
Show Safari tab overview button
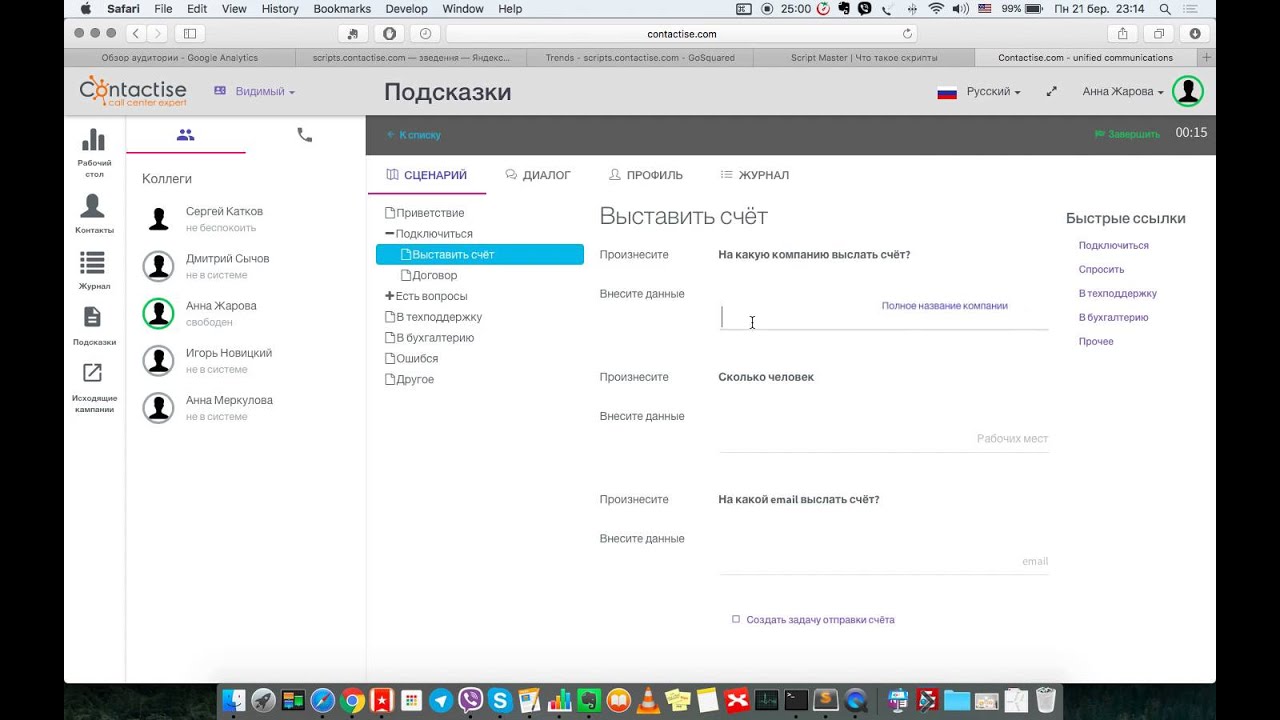point(1159,33)
